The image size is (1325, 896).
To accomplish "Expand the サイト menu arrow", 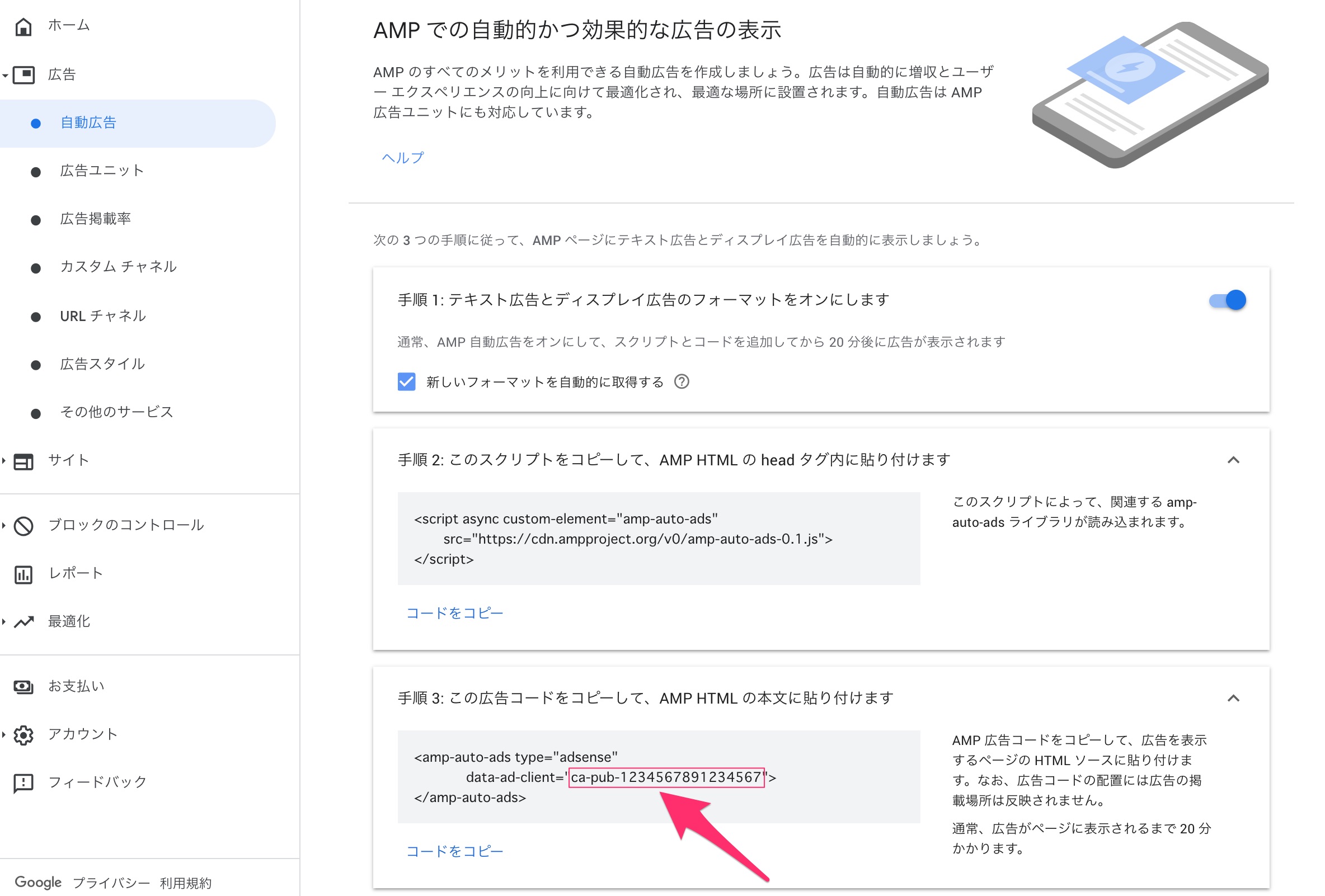I will click(4, 461).
